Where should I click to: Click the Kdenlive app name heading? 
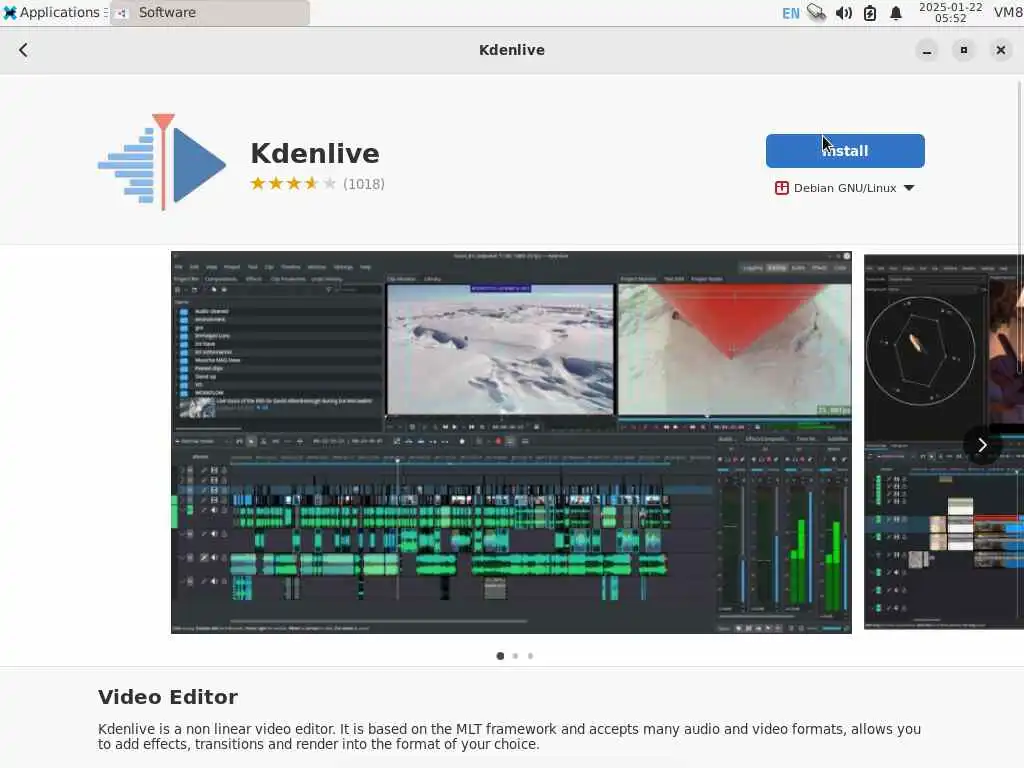click(315, 153)
